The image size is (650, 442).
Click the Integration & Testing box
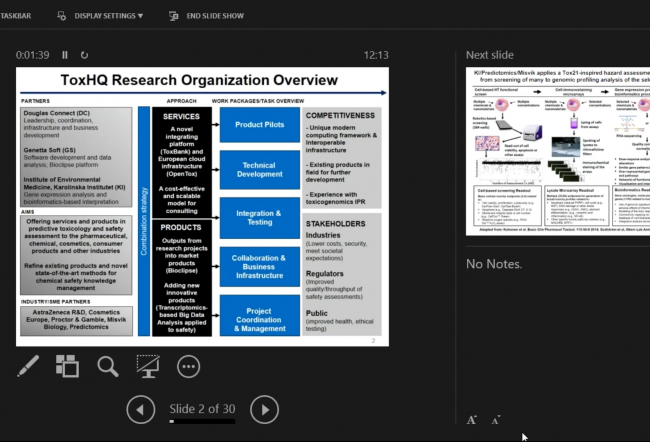tap(260, 218)
